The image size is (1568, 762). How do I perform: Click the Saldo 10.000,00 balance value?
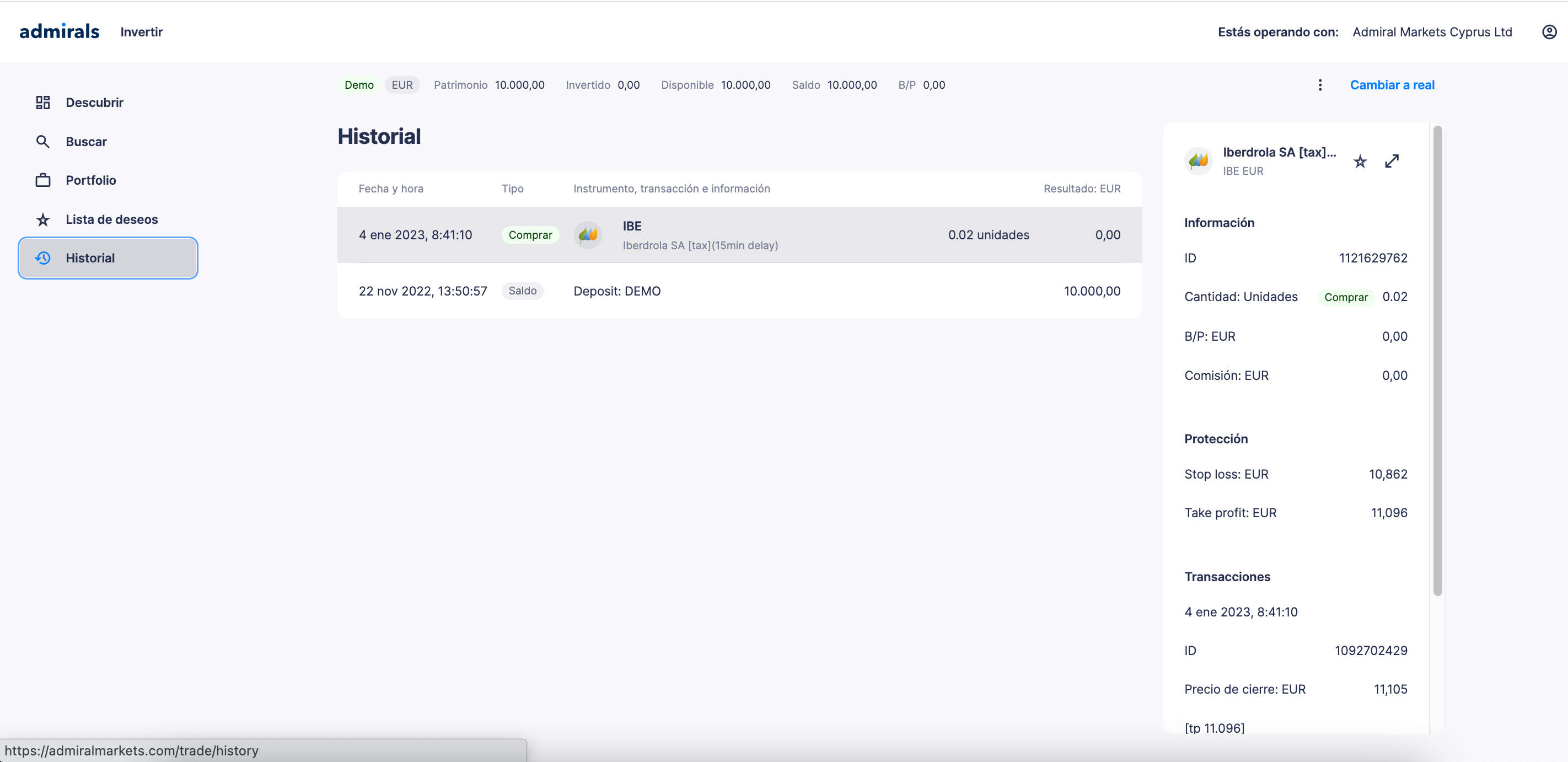(852, 84)
